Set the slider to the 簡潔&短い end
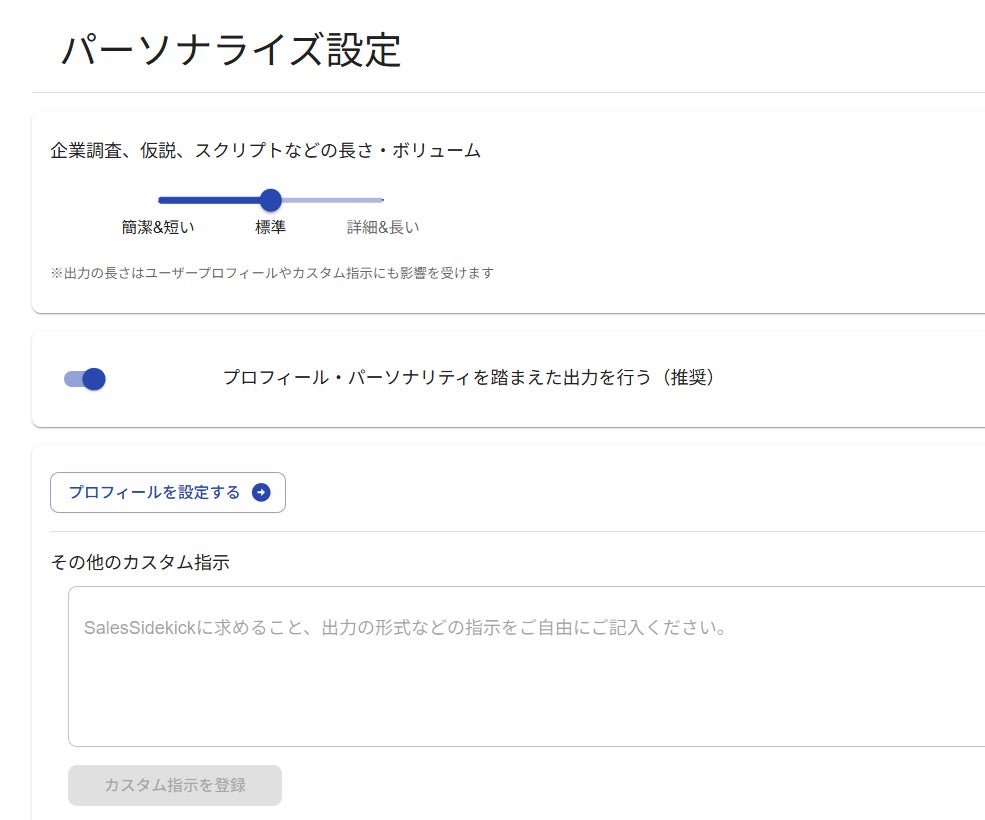985x820 pixels. pos(160,200)
